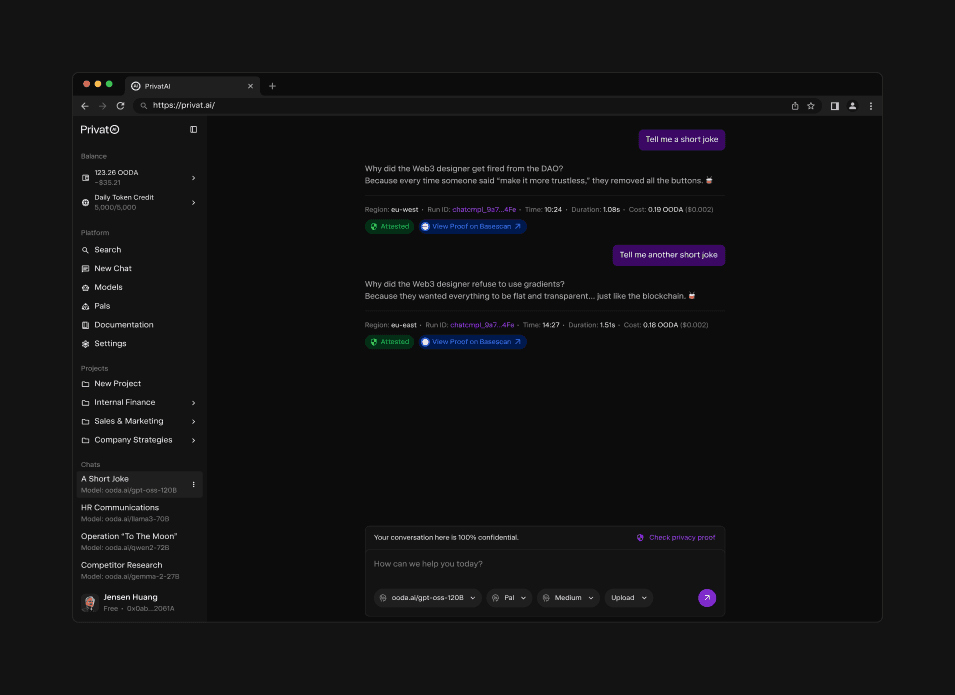Open the three-dot menu on A Short Joke chat
Image resolution: width=955 pixels, height=695 pixels.
click(193, 483)
